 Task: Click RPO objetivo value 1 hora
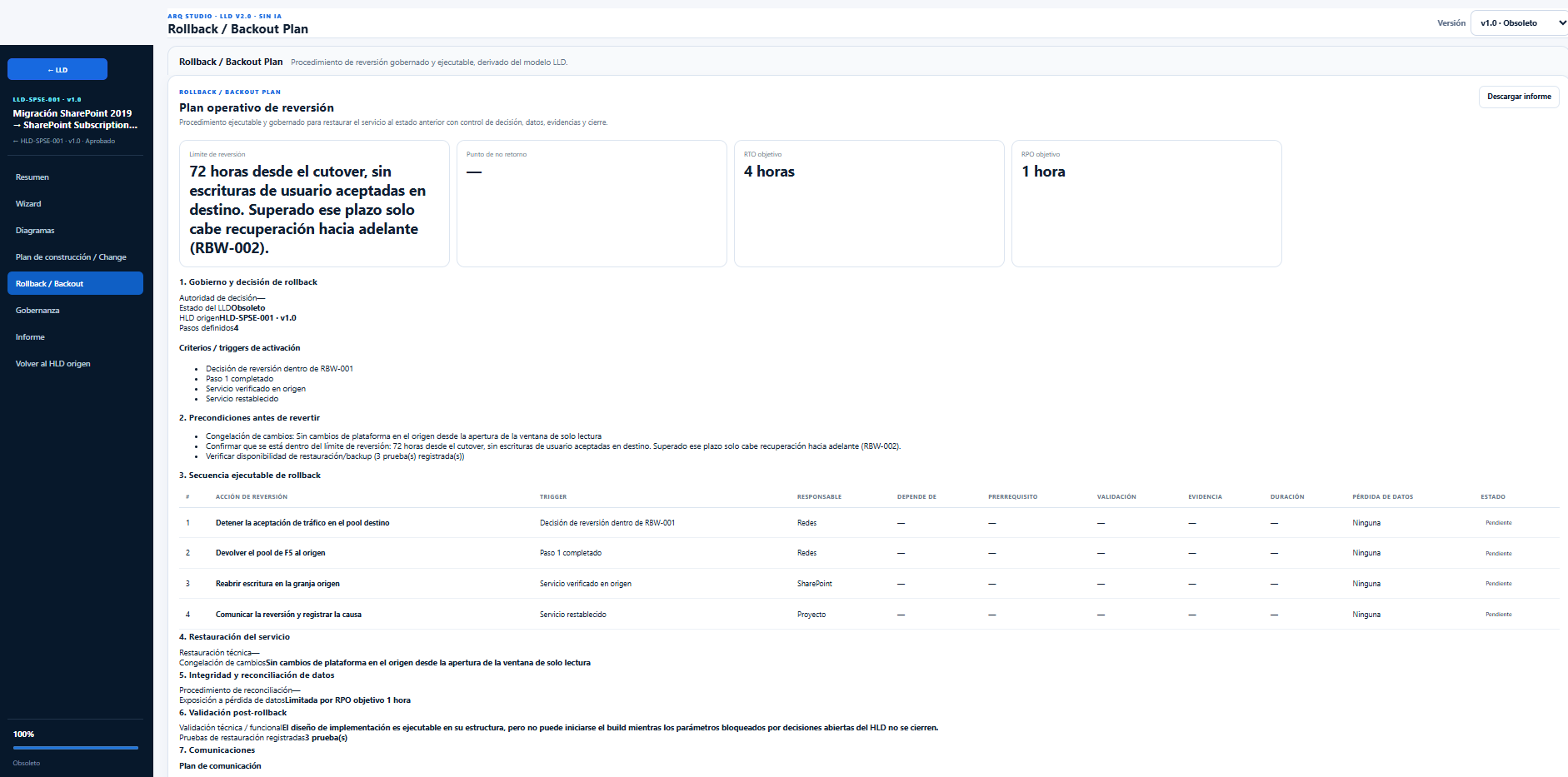tap(1043, 172)
